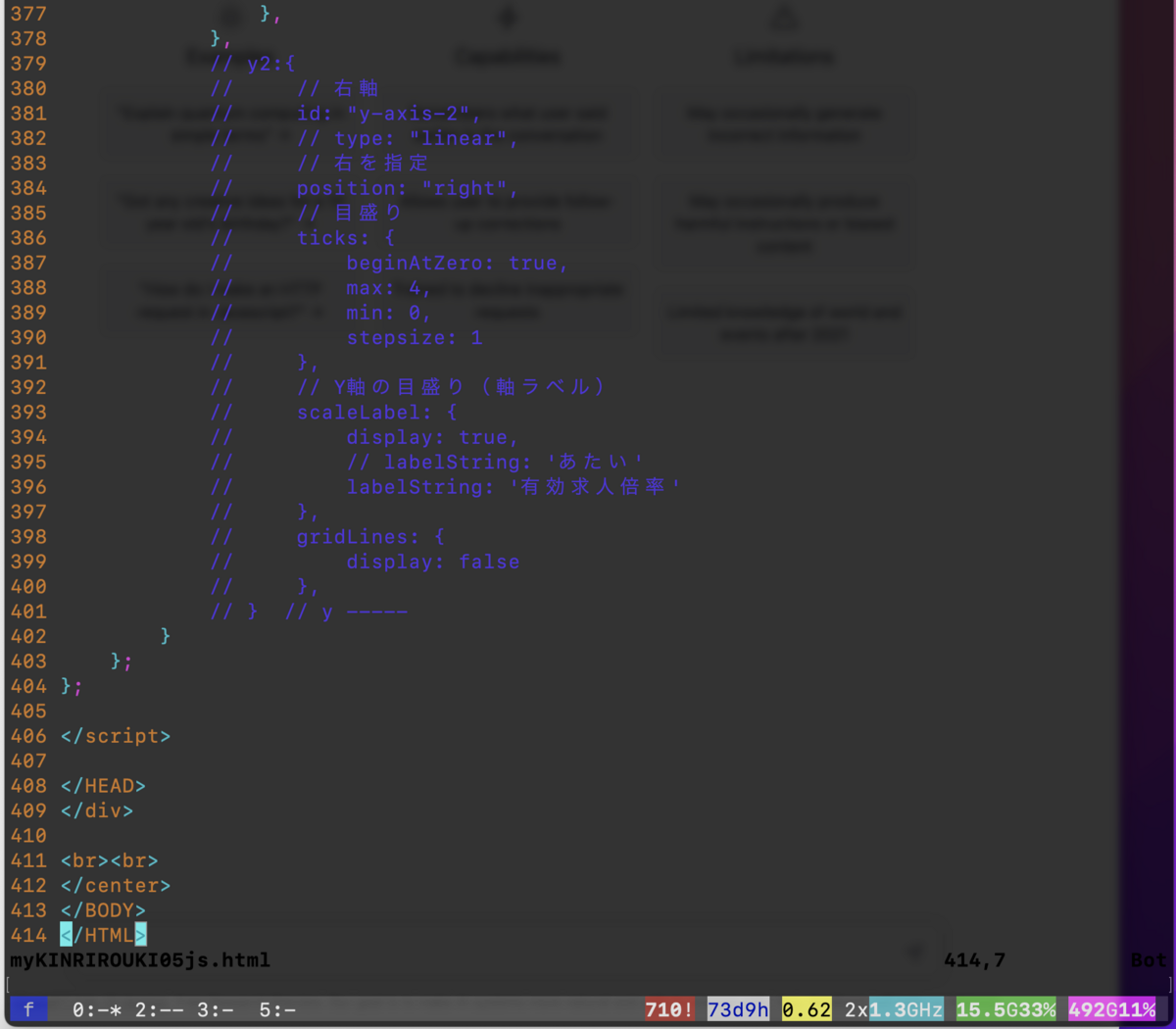The width and height of the screenshot is (1176, 1029).
Task: Click the "<br><br>" line
Action: pyautogui.click(x=109, y=860)
